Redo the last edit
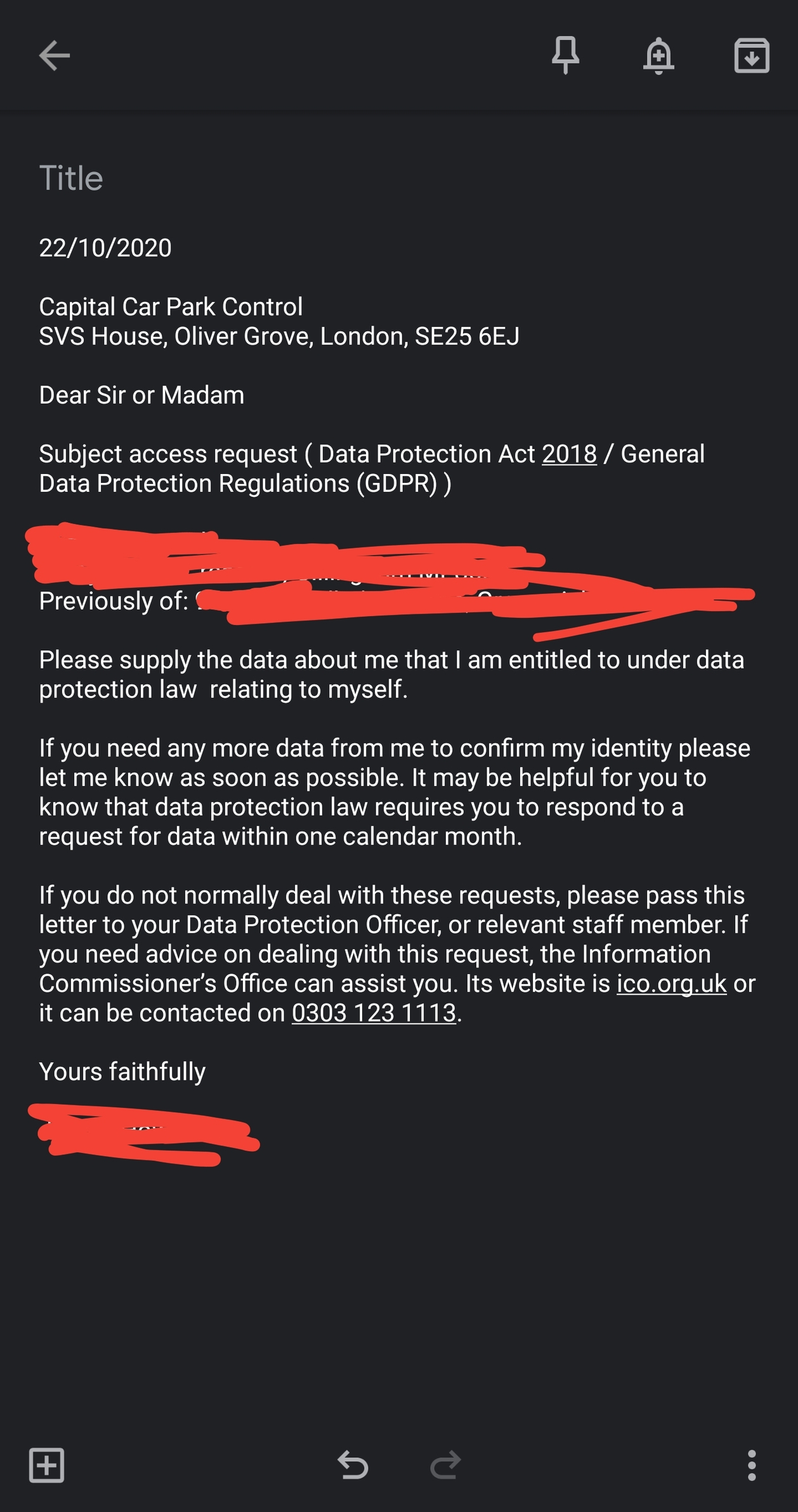This screenshot has height=1512, width=798. (x=445, y=1465)
